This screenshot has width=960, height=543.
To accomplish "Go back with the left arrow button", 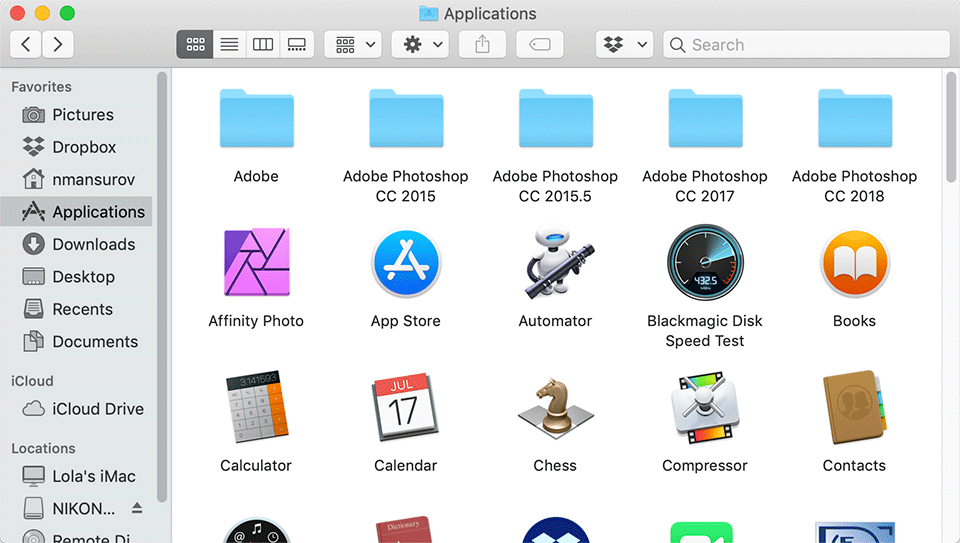I will click(x=26, y=44).
